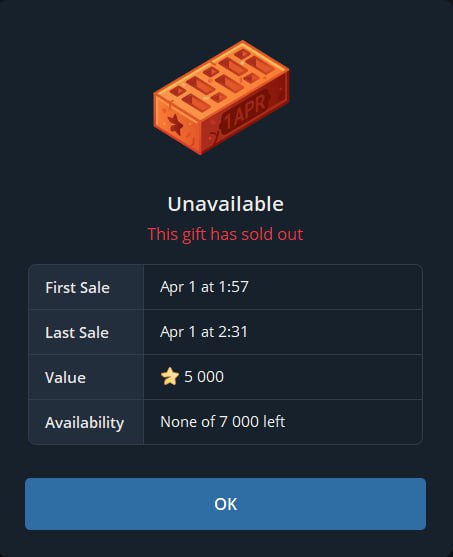Click the OK button
This screenshot has width=453, height=557.
226,504
